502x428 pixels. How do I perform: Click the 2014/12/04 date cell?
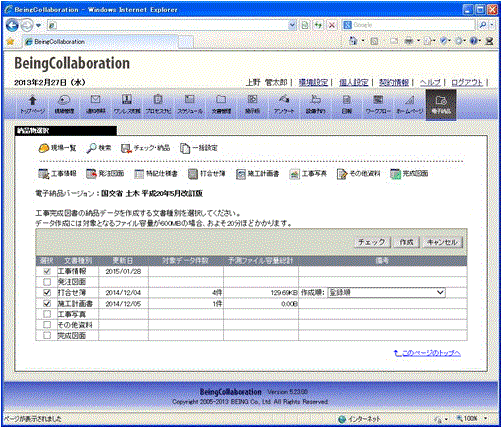pyautogui.click(x=123, y=293)
